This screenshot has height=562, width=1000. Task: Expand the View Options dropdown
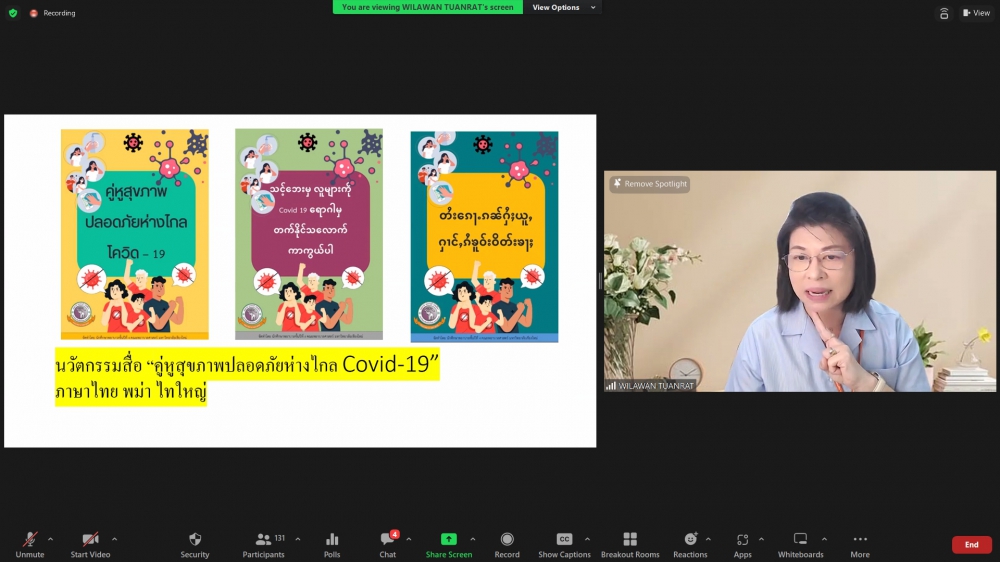[562, 7]
